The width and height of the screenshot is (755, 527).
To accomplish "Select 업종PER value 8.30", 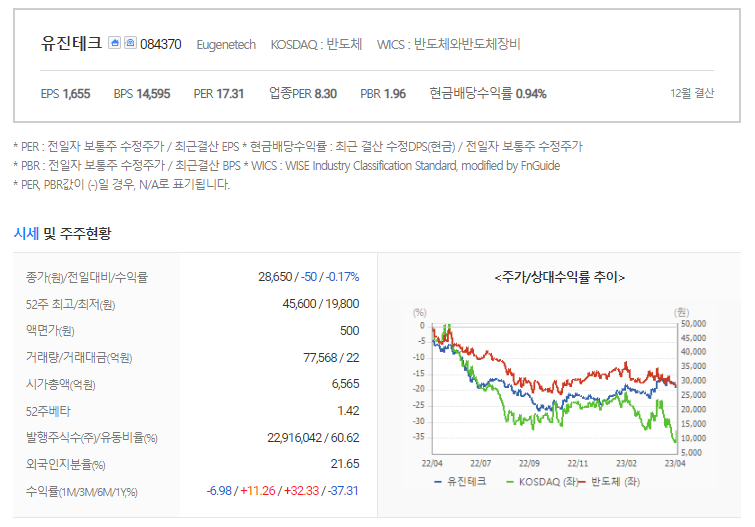I will 325,93.
